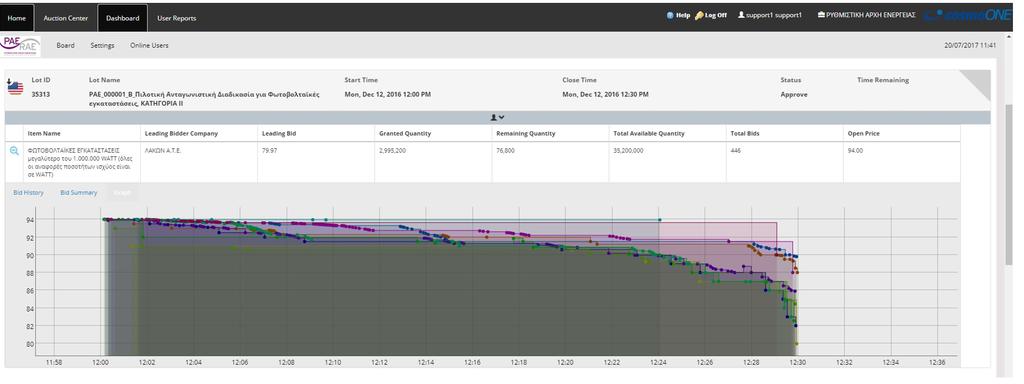Click the total bids value 446
This screenshot has height=384, width=1024.
click(736, 150)
